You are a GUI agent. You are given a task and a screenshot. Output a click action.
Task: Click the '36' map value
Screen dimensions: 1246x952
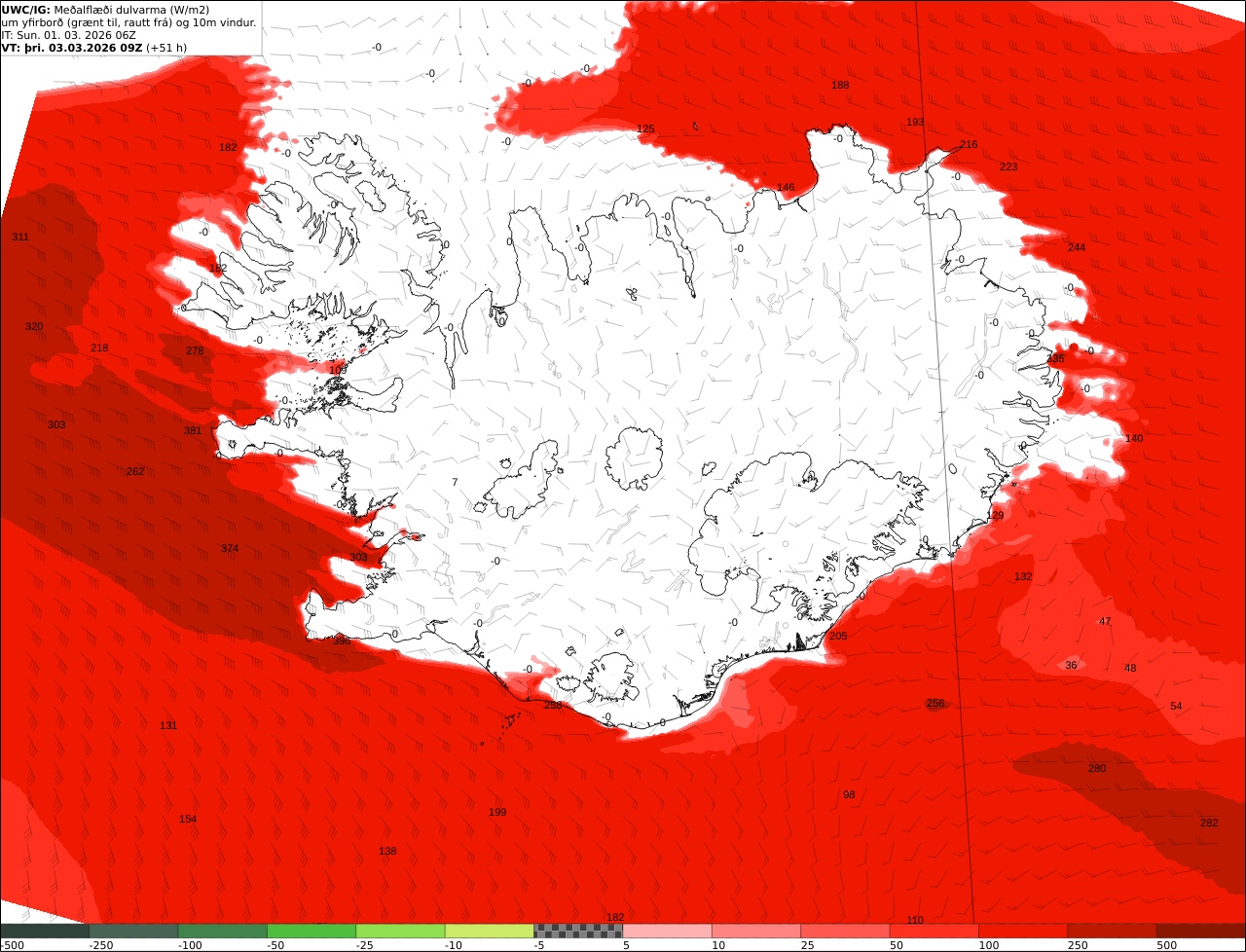coord(1071,666)
